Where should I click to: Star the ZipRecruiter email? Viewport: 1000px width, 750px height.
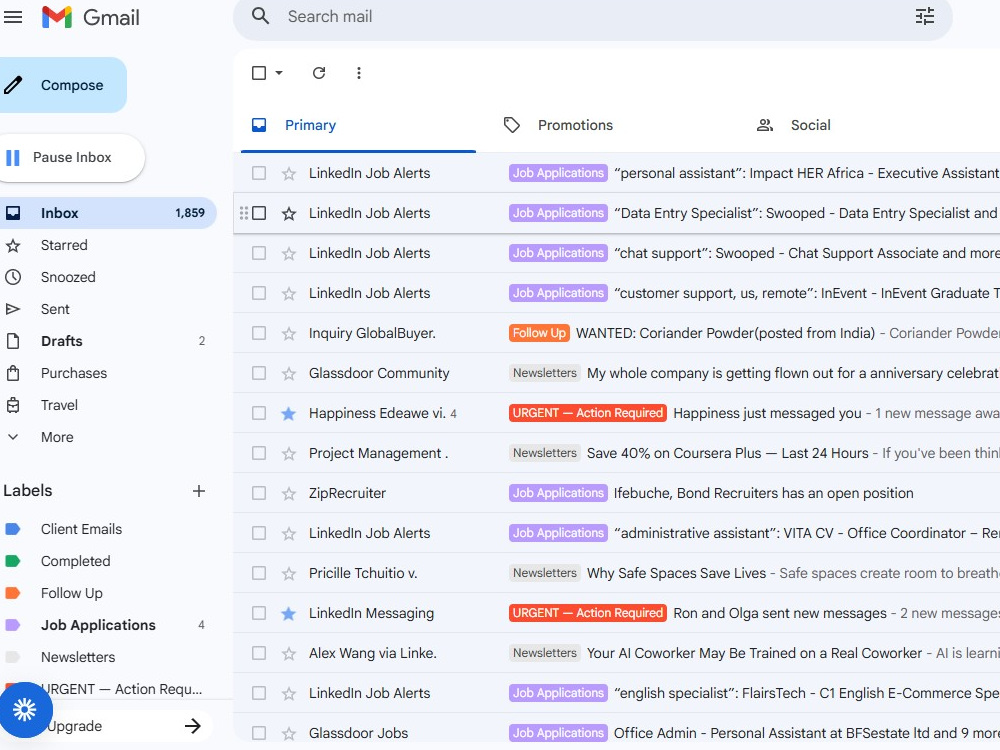[289, 493]
